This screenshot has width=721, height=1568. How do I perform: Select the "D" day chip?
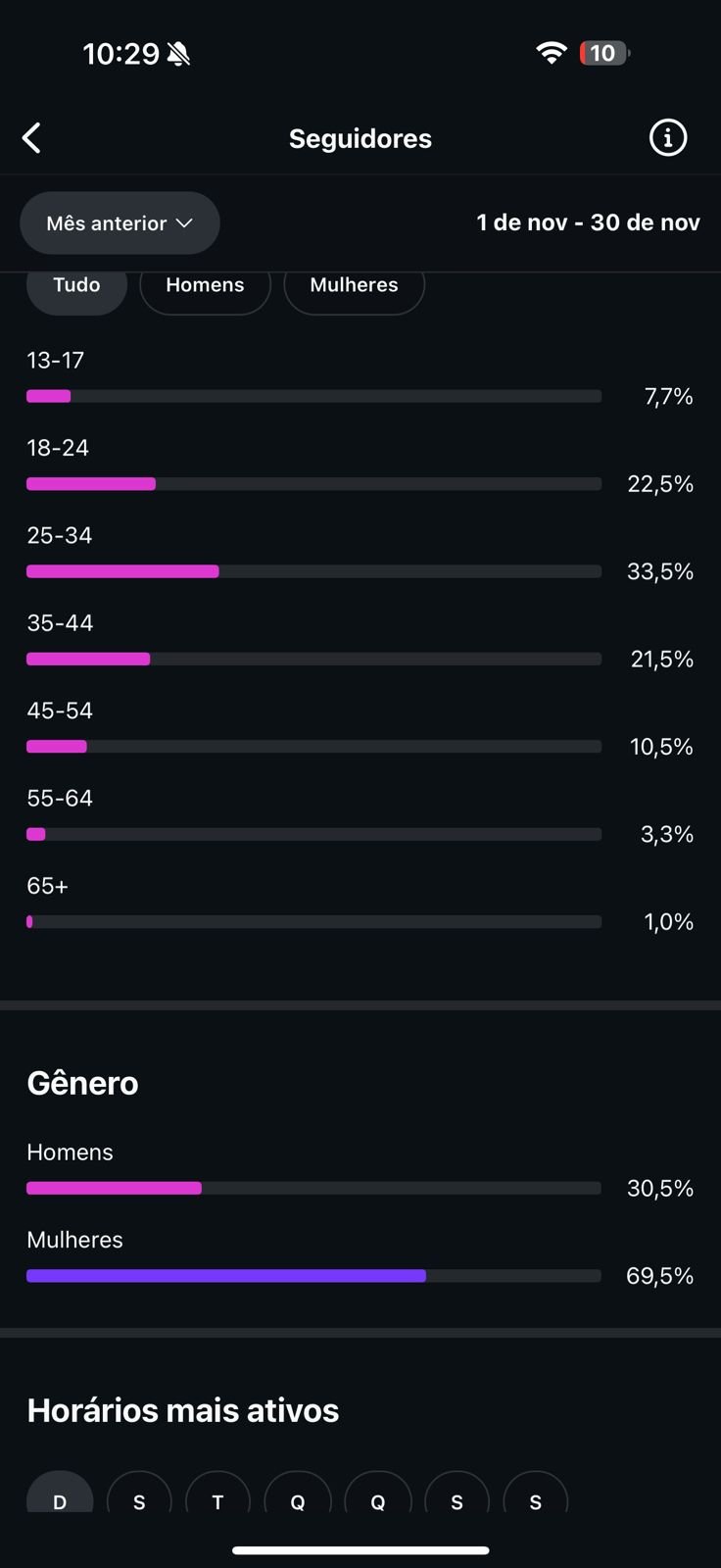60,1499
